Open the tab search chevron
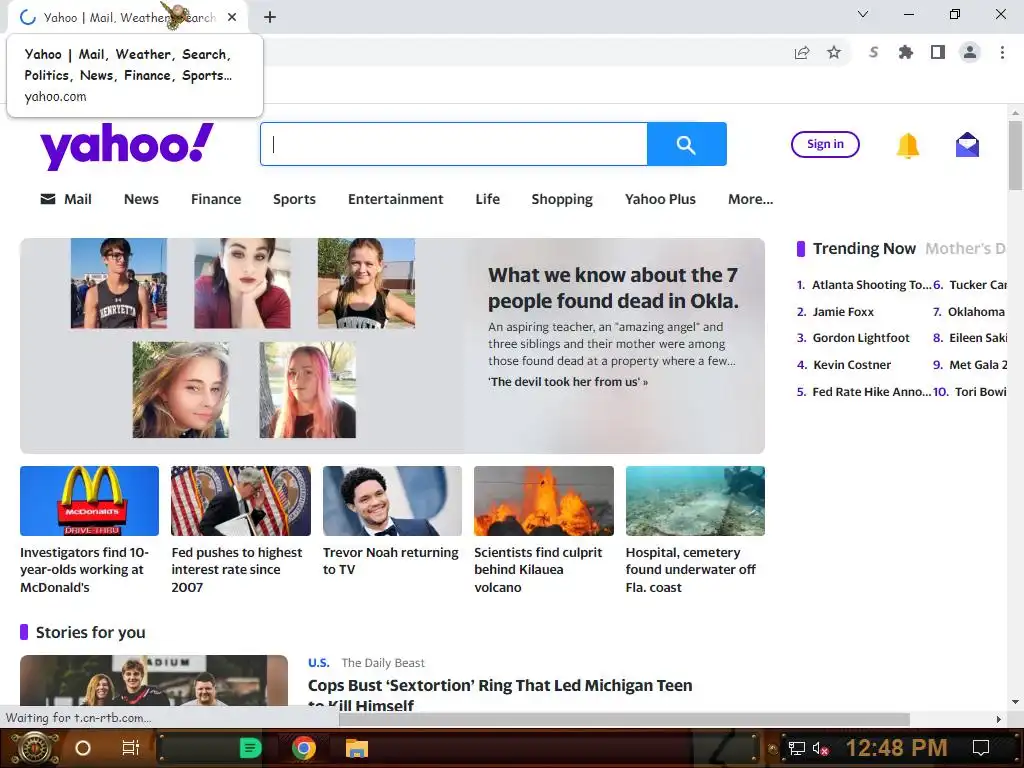Screen dimensions: 1024x768 click(863, 14)
